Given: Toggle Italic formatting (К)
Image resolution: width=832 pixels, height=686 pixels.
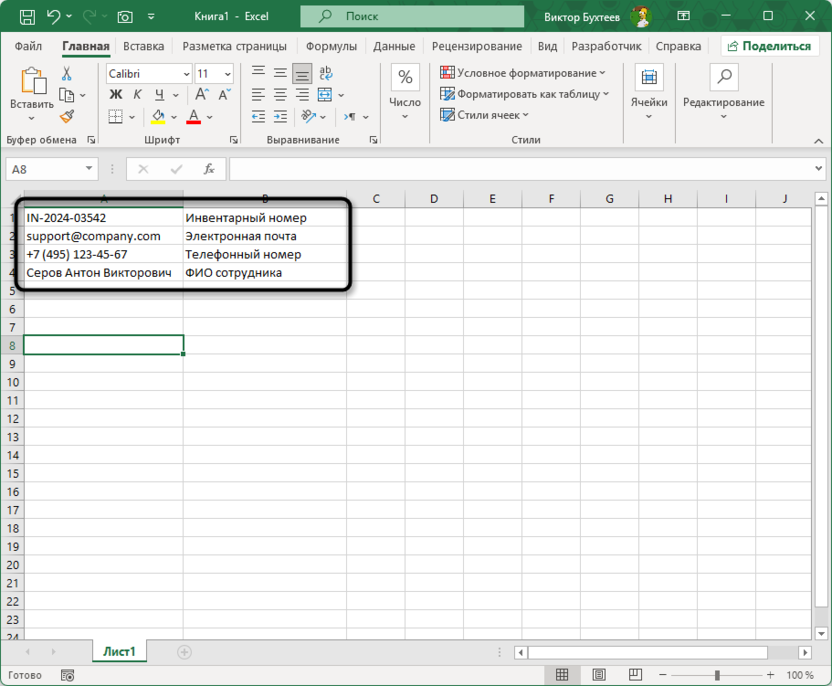Looking at the screenshot, I should (x=135, y=95).
